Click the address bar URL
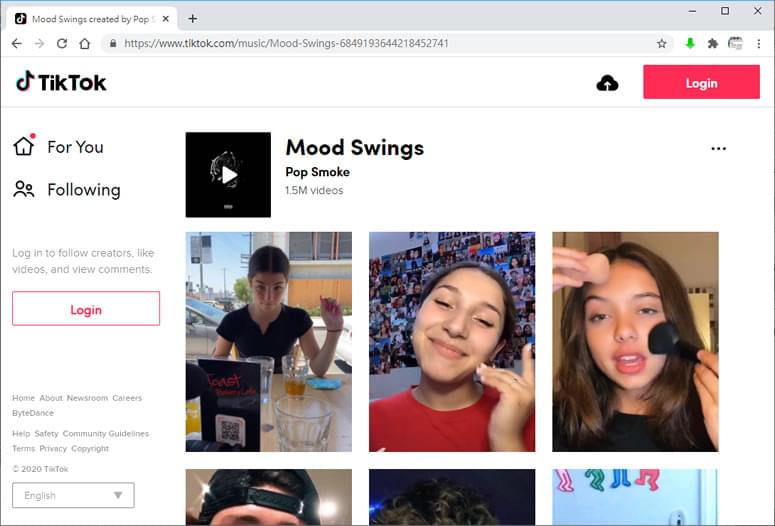Viewport: 775px width, 526px height. tap(286, 44)
